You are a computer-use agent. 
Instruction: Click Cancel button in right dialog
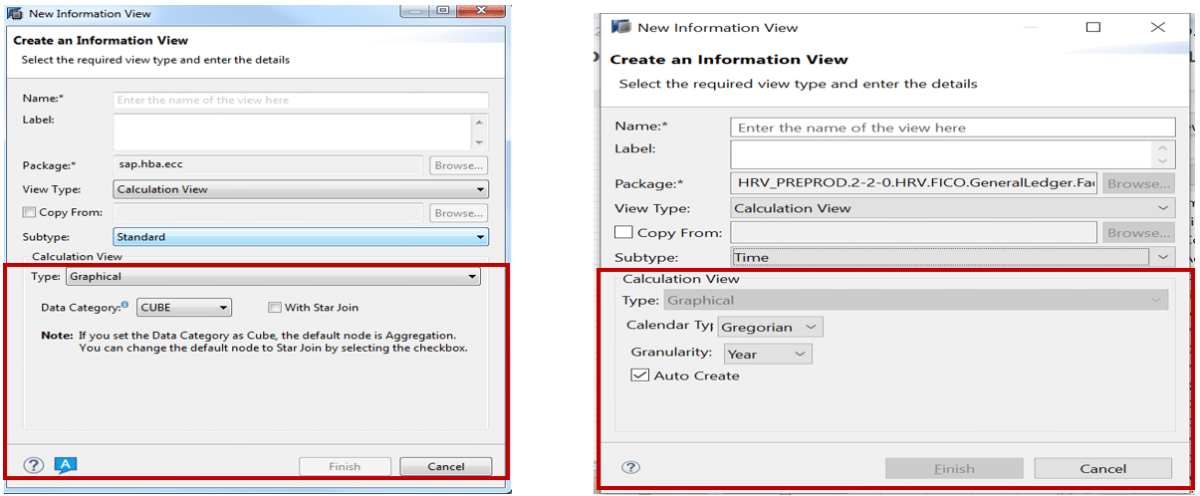coord(1103,468)
